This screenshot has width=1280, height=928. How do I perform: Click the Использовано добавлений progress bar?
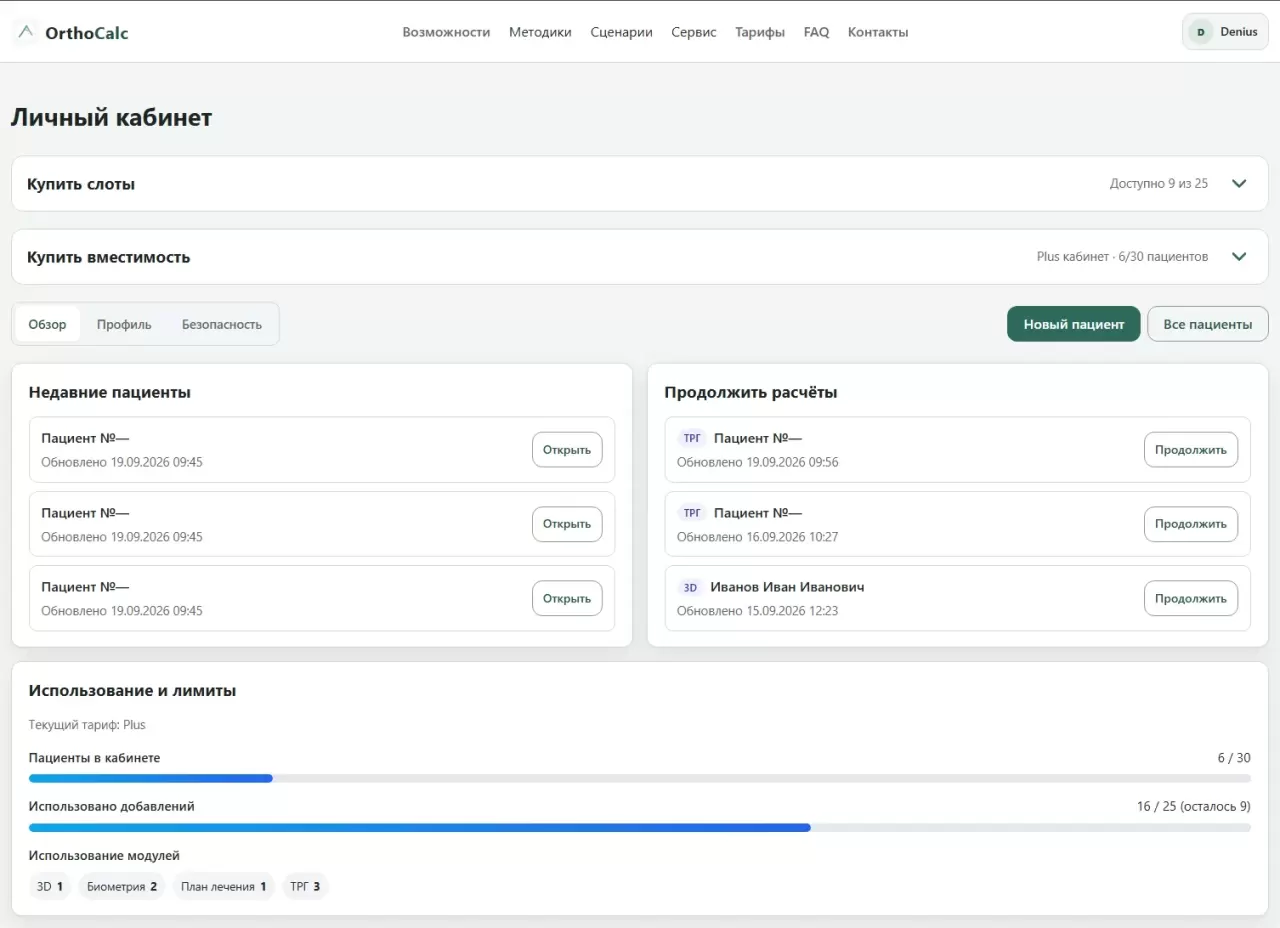640,828
